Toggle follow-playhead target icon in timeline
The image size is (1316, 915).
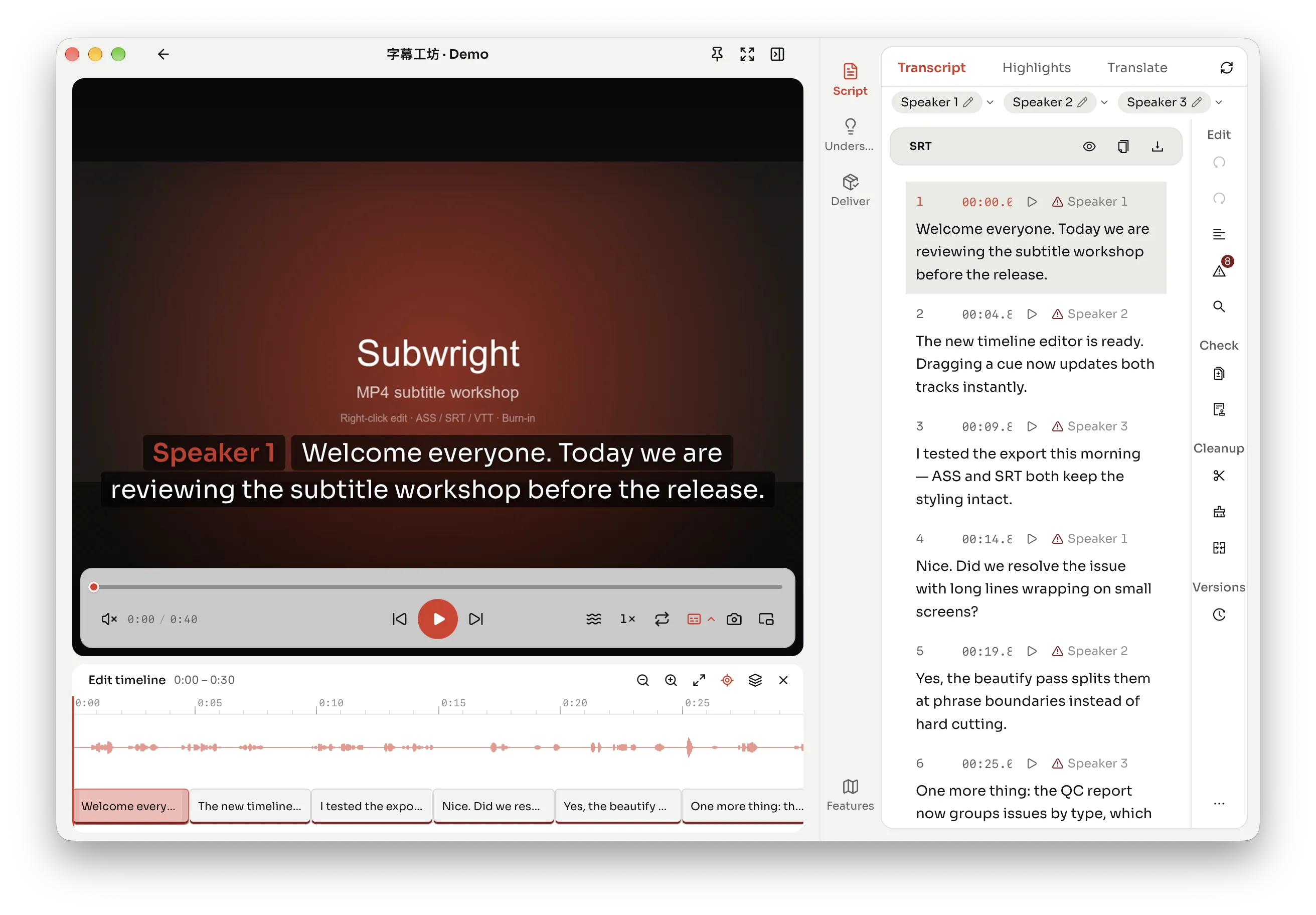pyautogui.click(x=727, y=680)
